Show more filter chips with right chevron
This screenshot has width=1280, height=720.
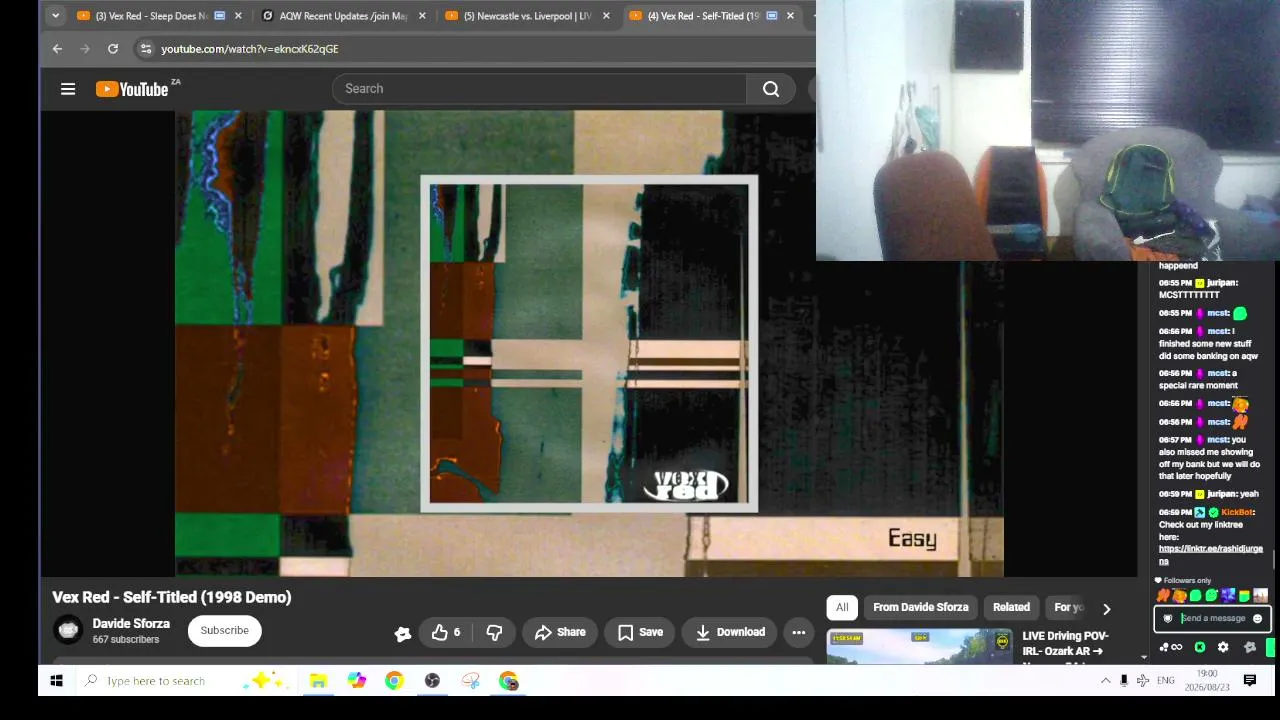coord(1106,609)
